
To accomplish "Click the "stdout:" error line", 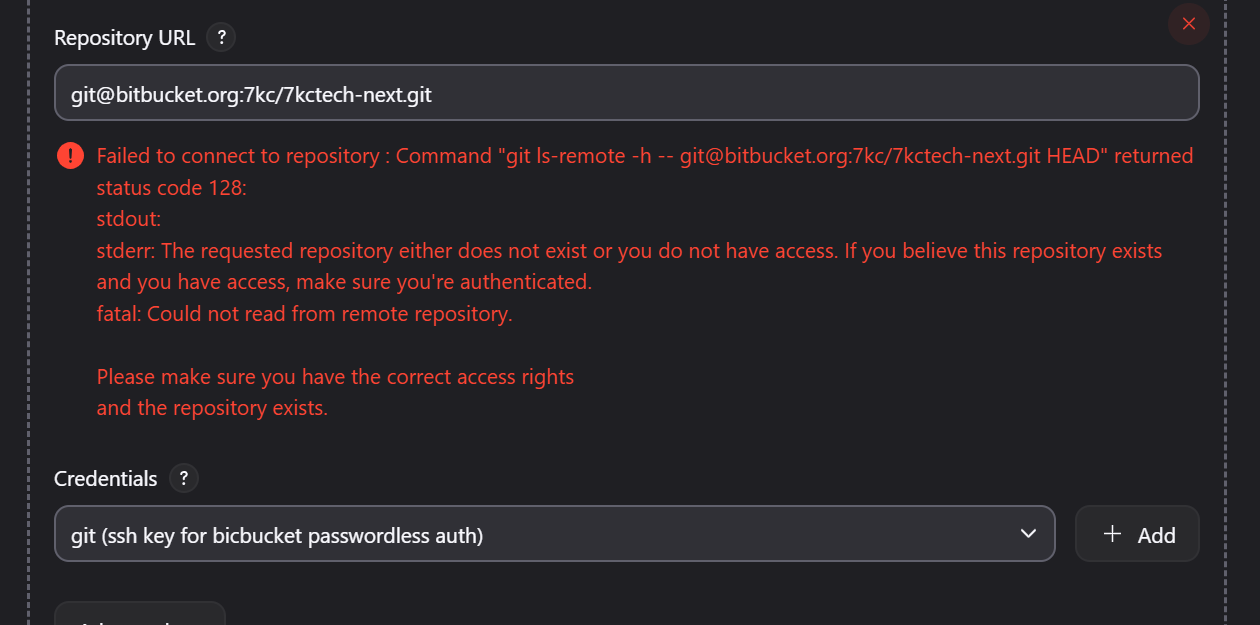I will click(129, 219).
